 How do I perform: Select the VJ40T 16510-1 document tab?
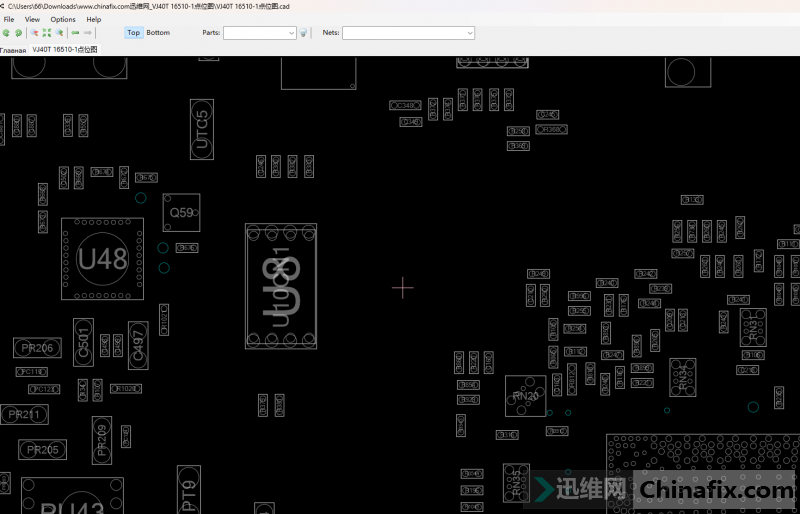tap(65, 50)
